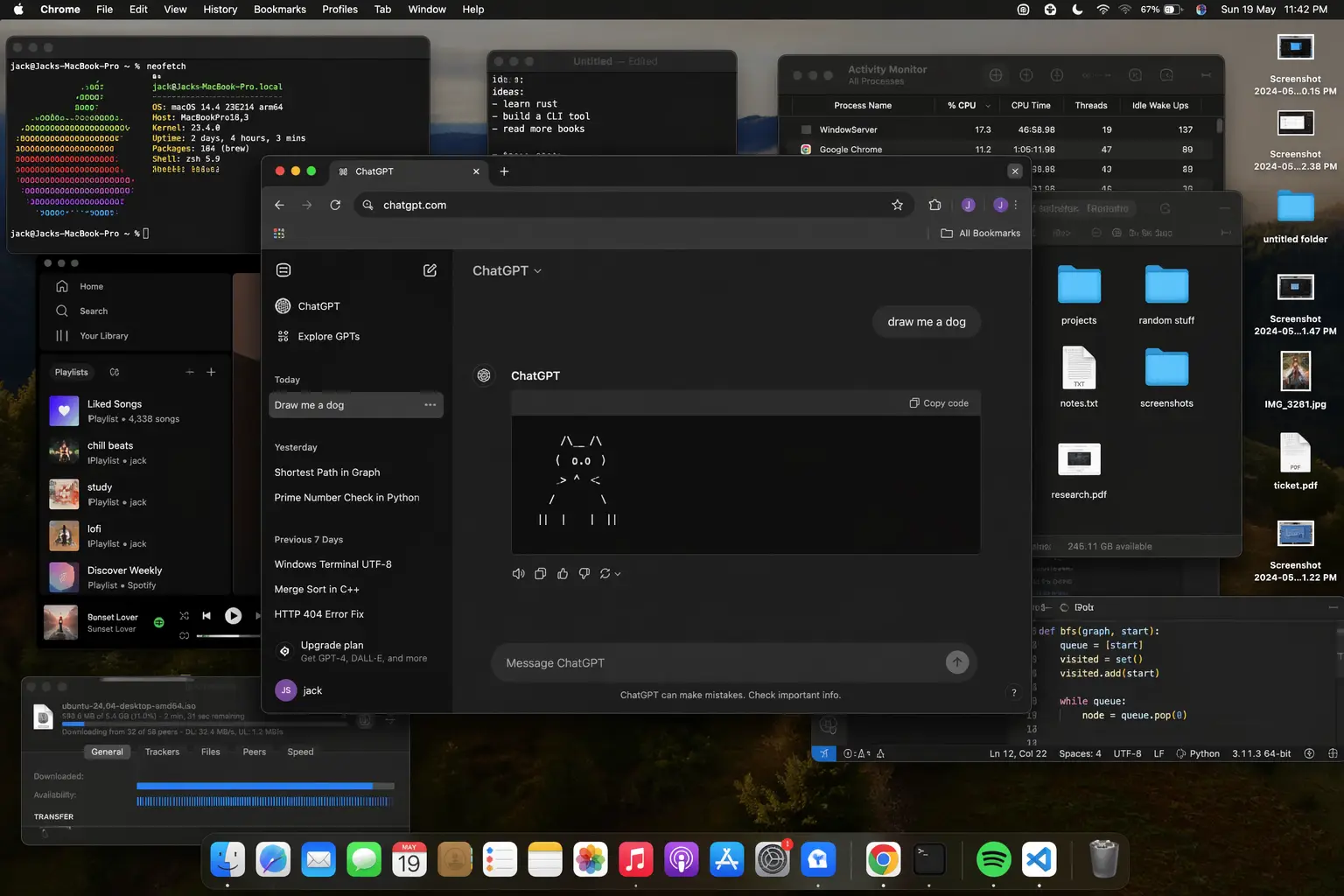Expand the ChatGPT model selector dropdown

click(507, 271)
